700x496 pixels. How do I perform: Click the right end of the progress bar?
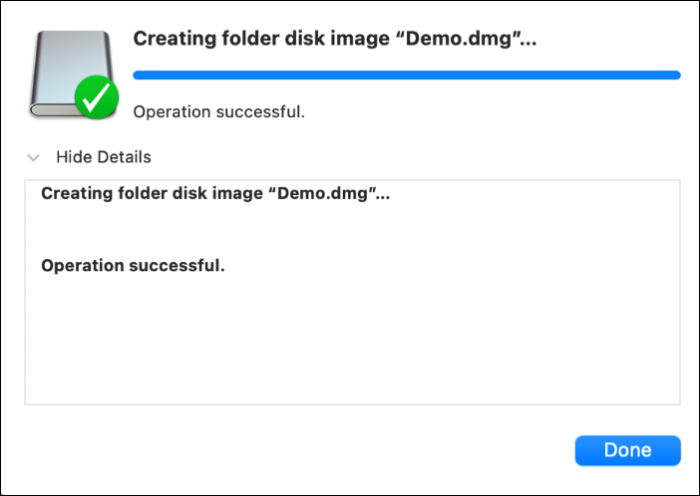click(x=676, y=74)
